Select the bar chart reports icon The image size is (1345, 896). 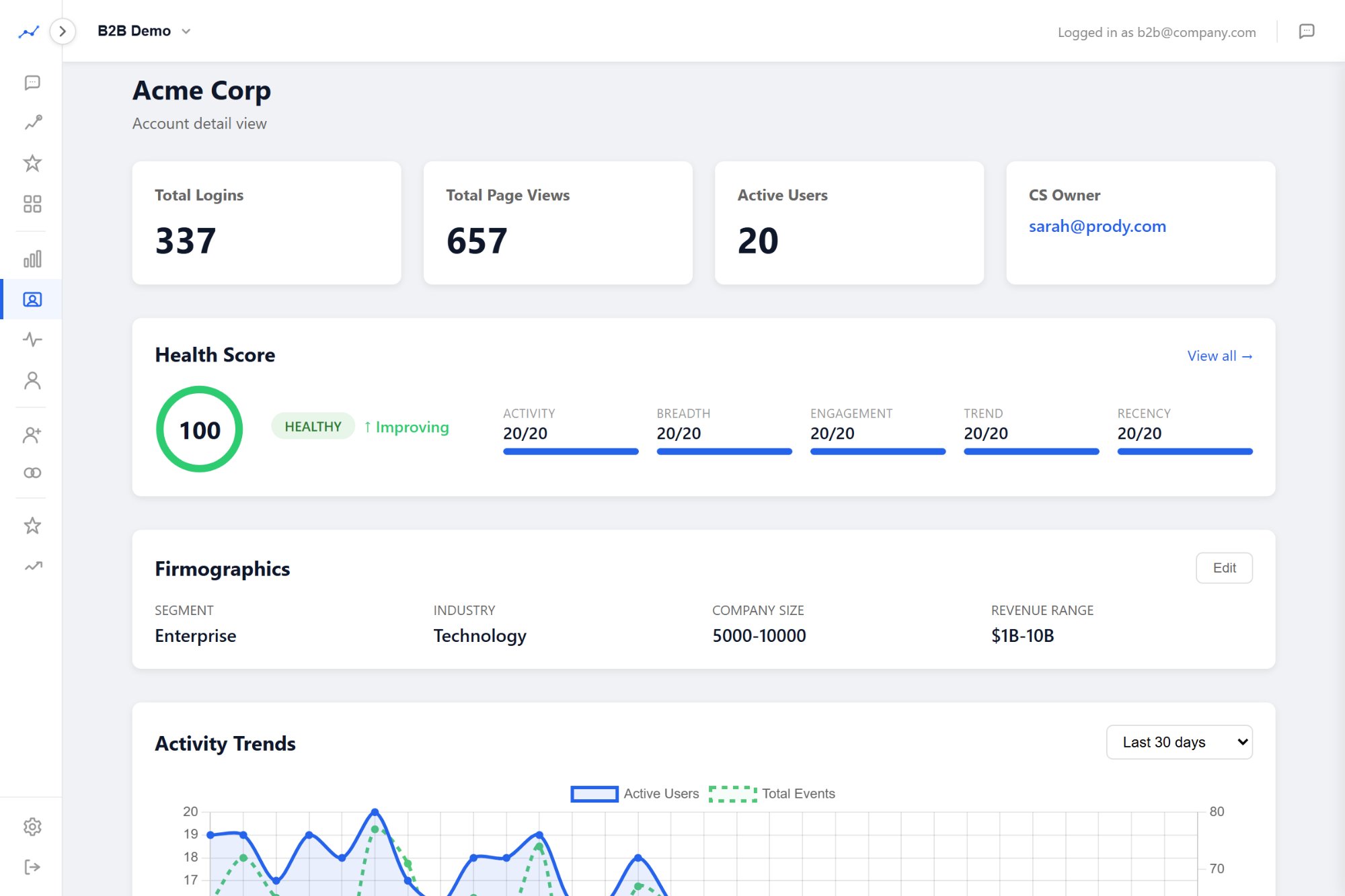(32, 258)
